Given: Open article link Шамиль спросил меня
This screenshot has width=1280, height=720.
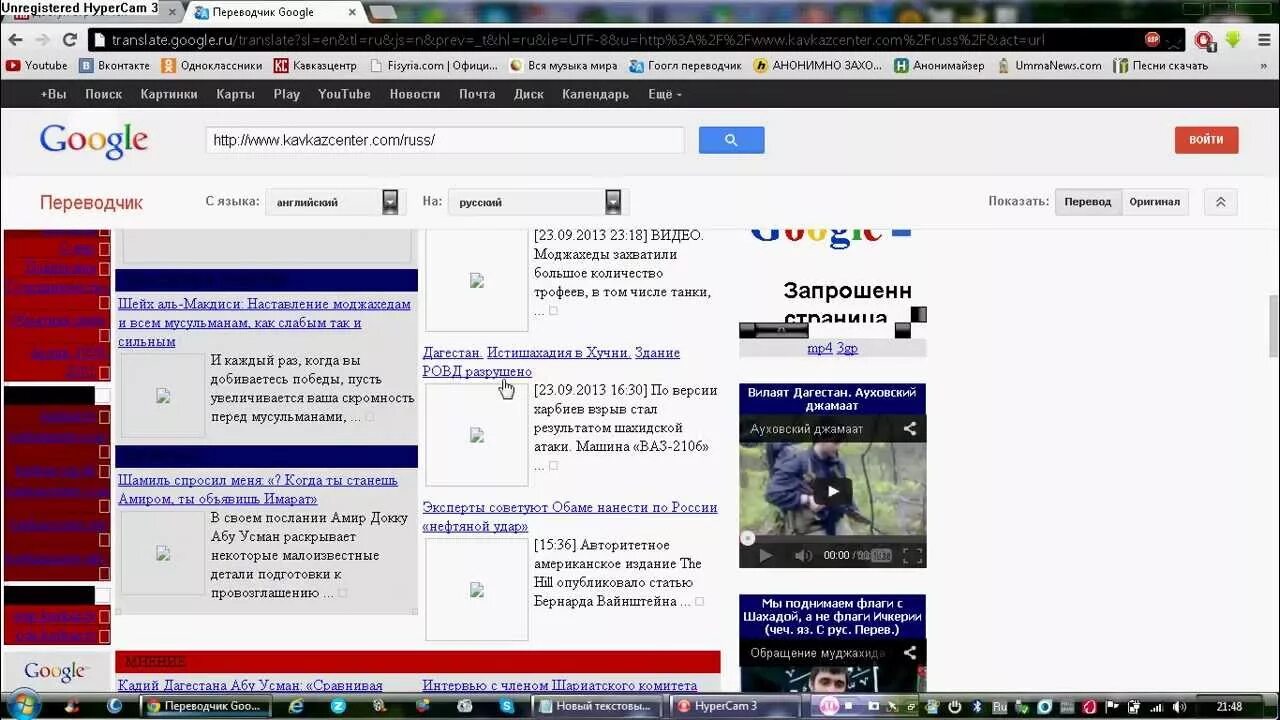Looking at the screenshot, I should (x=258, y=489).
